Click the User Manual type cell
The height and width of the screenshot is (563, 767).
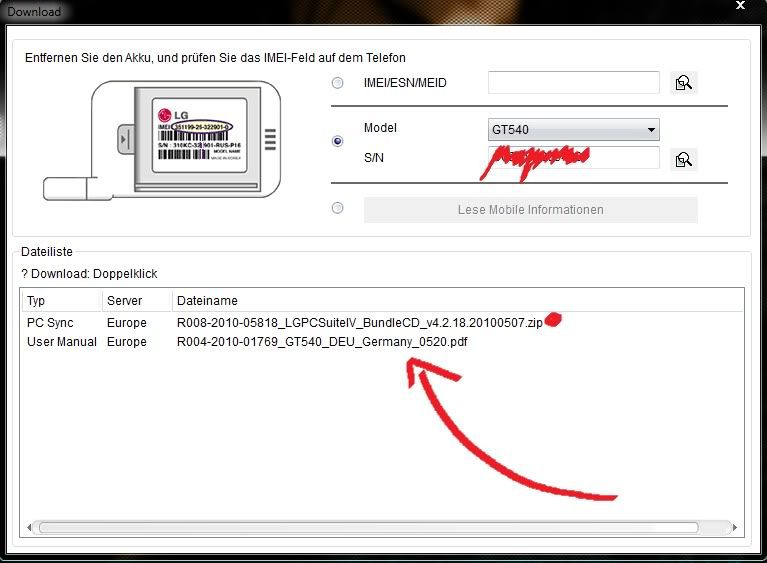62,341
